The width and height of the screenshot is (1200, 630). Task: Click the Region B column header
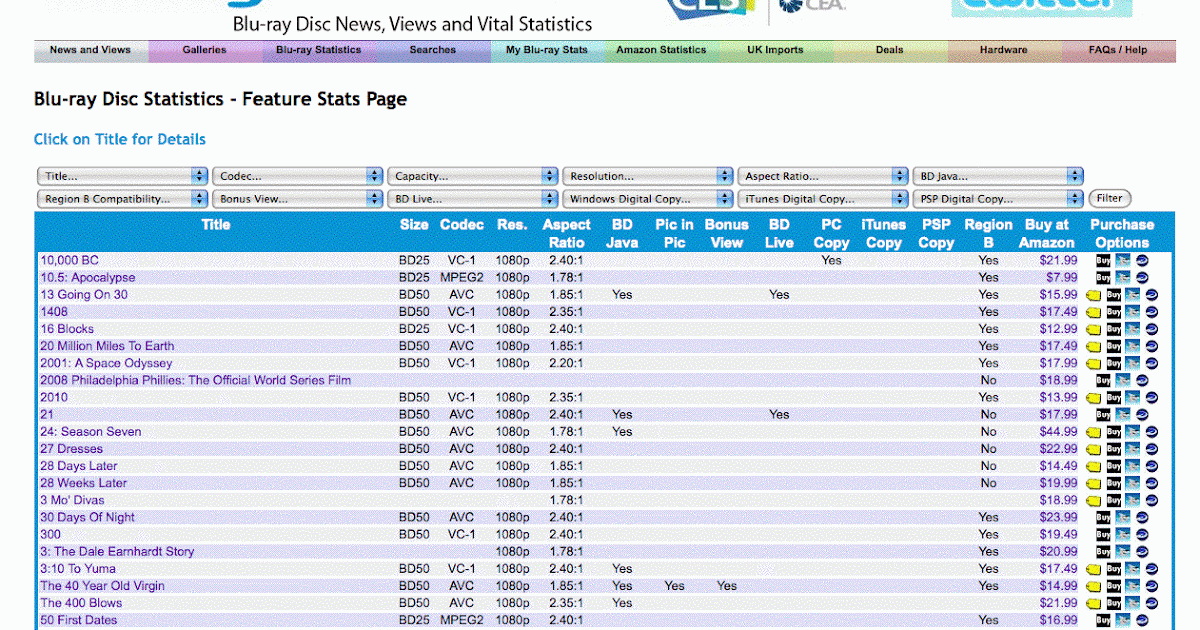[988, 234]
